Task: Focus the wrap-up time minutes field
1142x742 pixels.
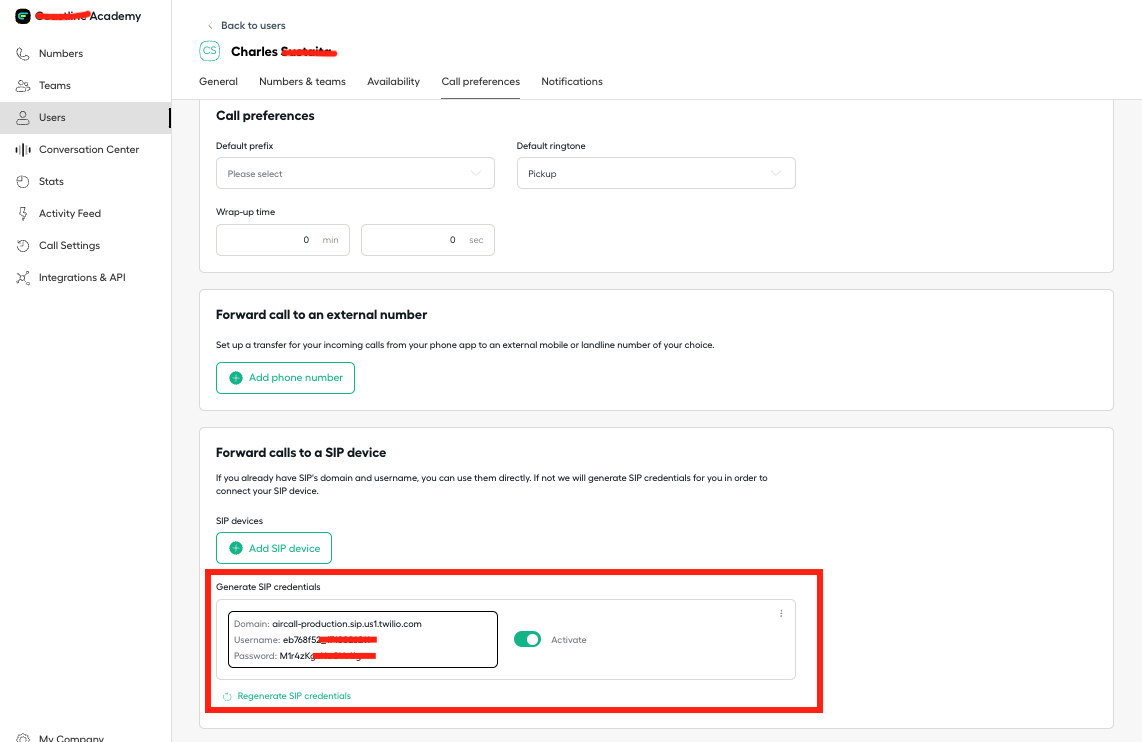Action: pyautogui.click(x=283, y=240)
